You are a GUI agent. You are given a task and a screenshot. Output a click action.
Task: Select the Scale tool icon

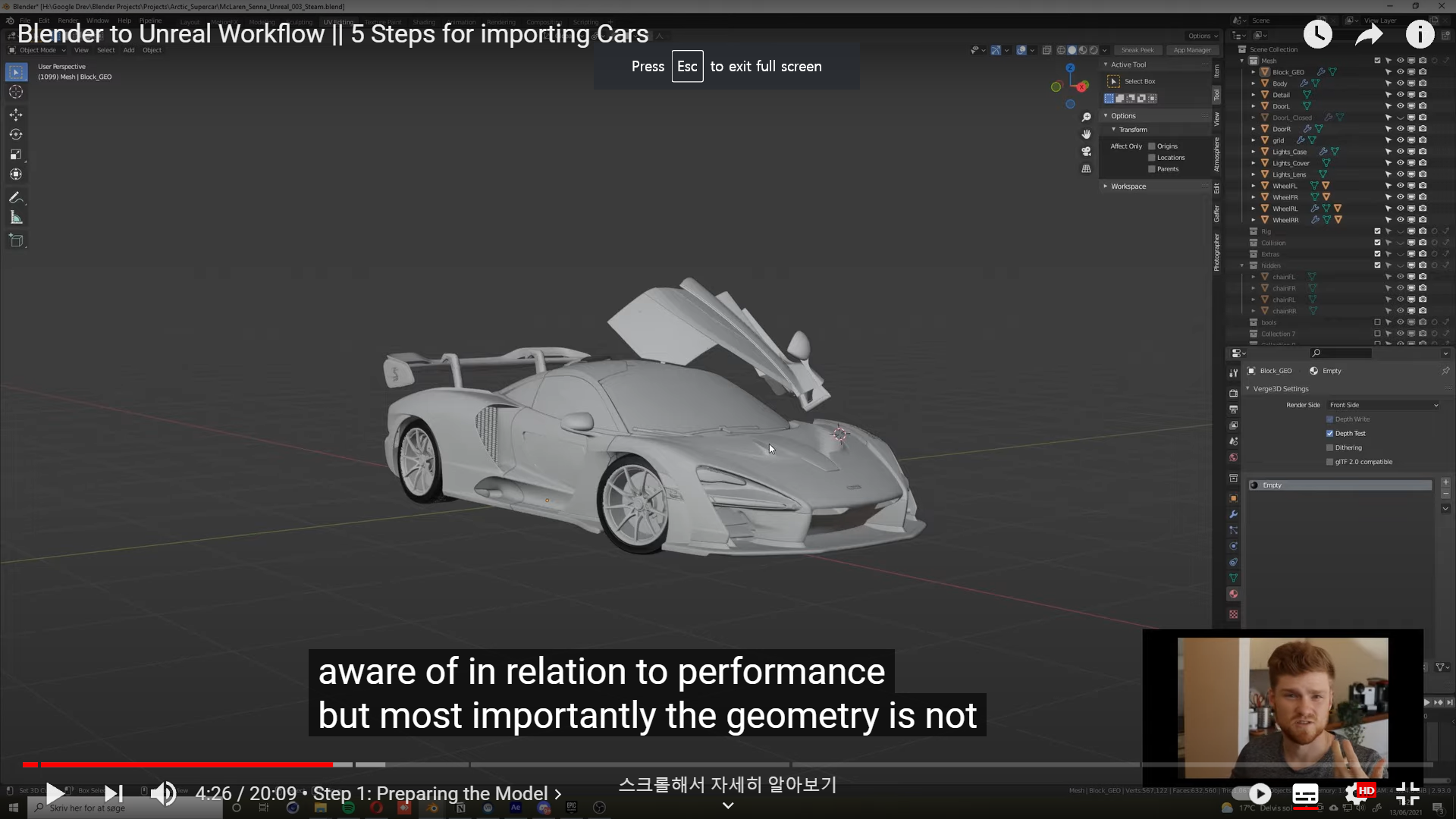[x=16, y=154]
